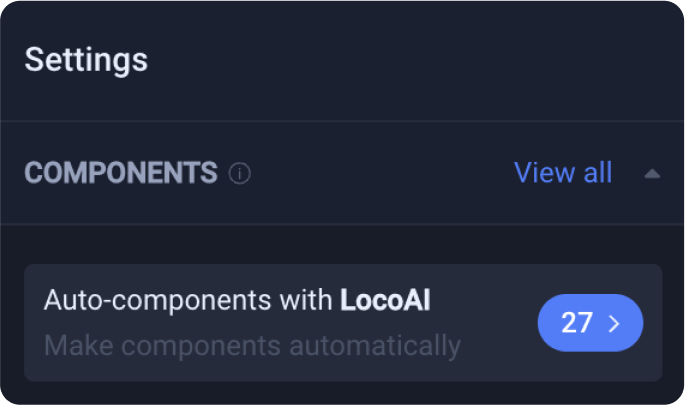Screen dimensions: 685x405
Task: Open the 27 auto-component suggestions
Action: pyautogui.click(x=590, y=323)
